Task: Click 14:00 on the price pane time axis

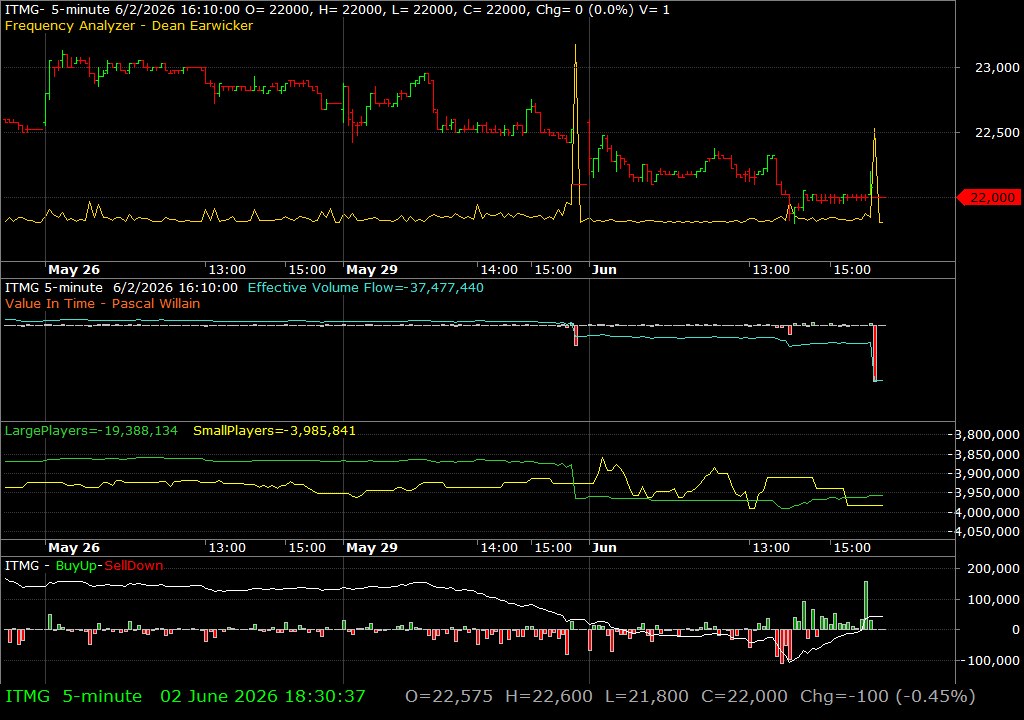Action: coord(499,270)
